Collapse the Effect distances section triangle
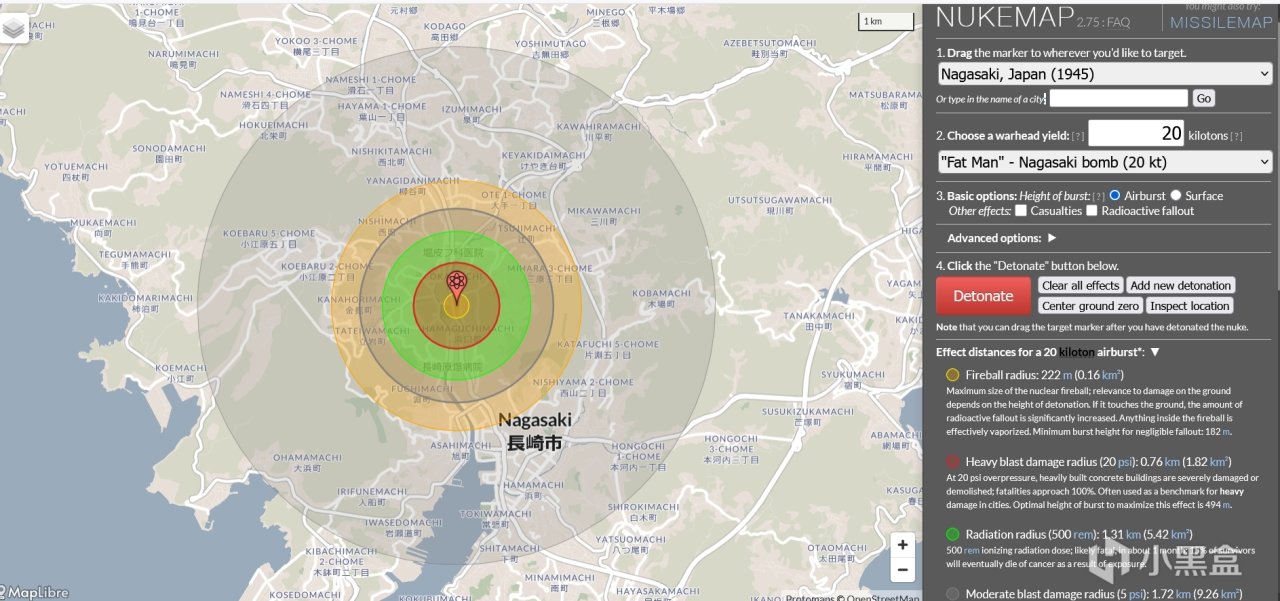This screenshot has width=1280, height=601. [1154, 352]
